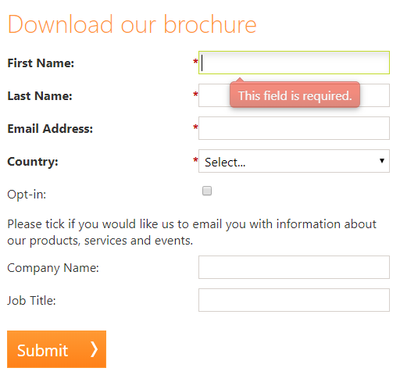Image resolution: width=400 pixels, height=379 pixels.
Task: Click the First Name label
Action: pyautogui.click(x=41, y=63)
